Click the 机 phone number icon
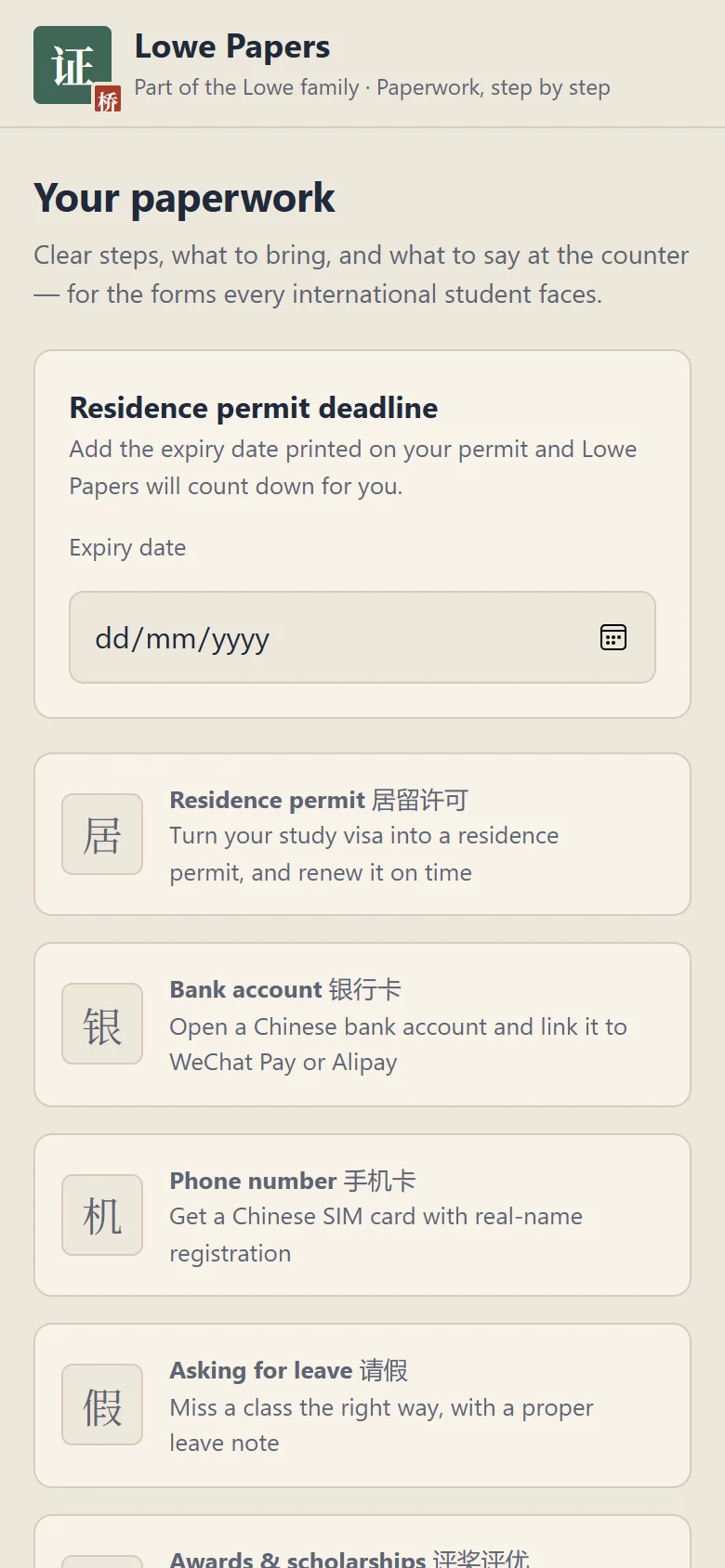 pyautogui.click(x=102, y=1215)
